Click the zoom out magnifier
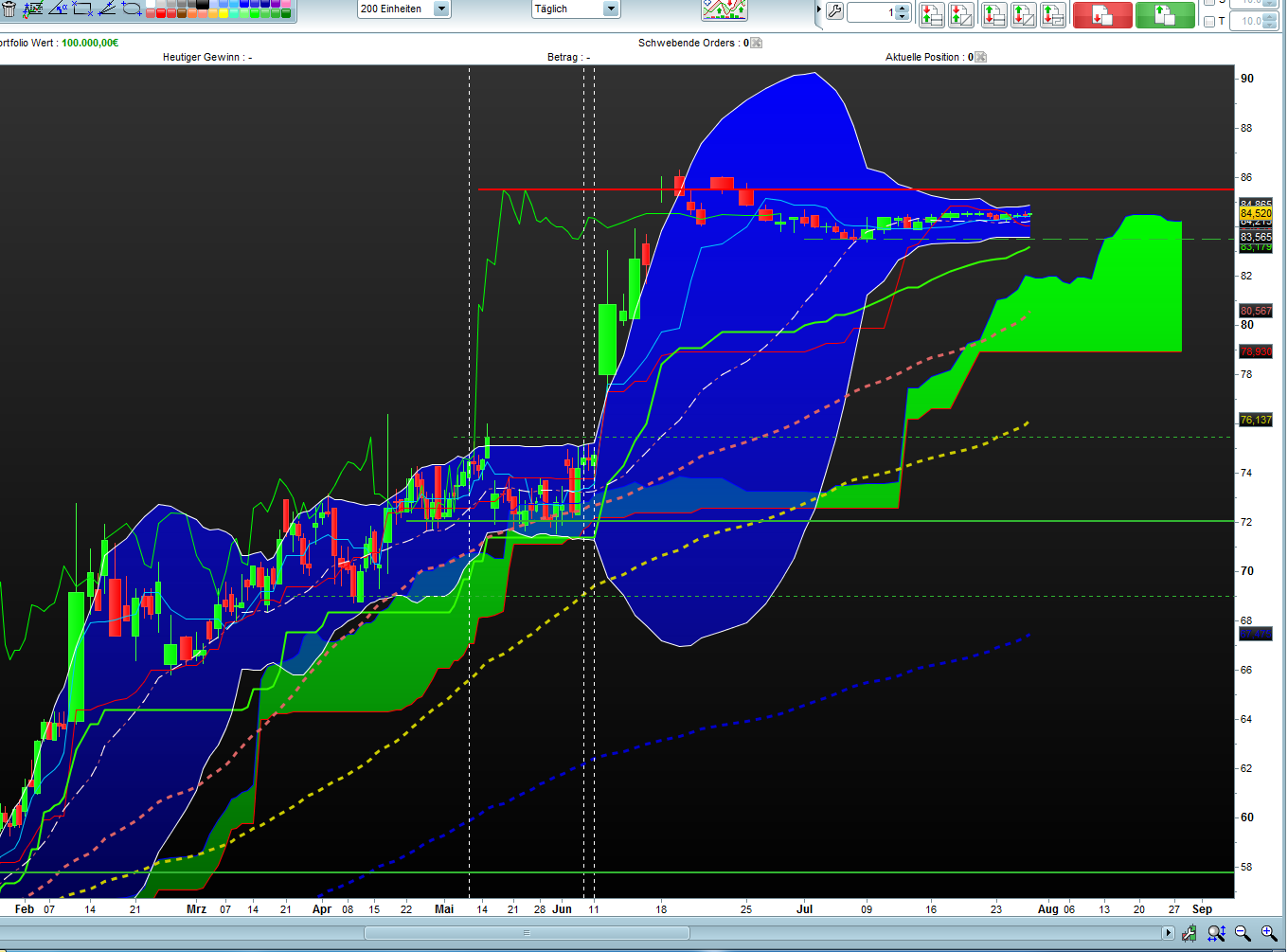The image size is (1288, 952). pyautogui.click(x=1243, y=934)
